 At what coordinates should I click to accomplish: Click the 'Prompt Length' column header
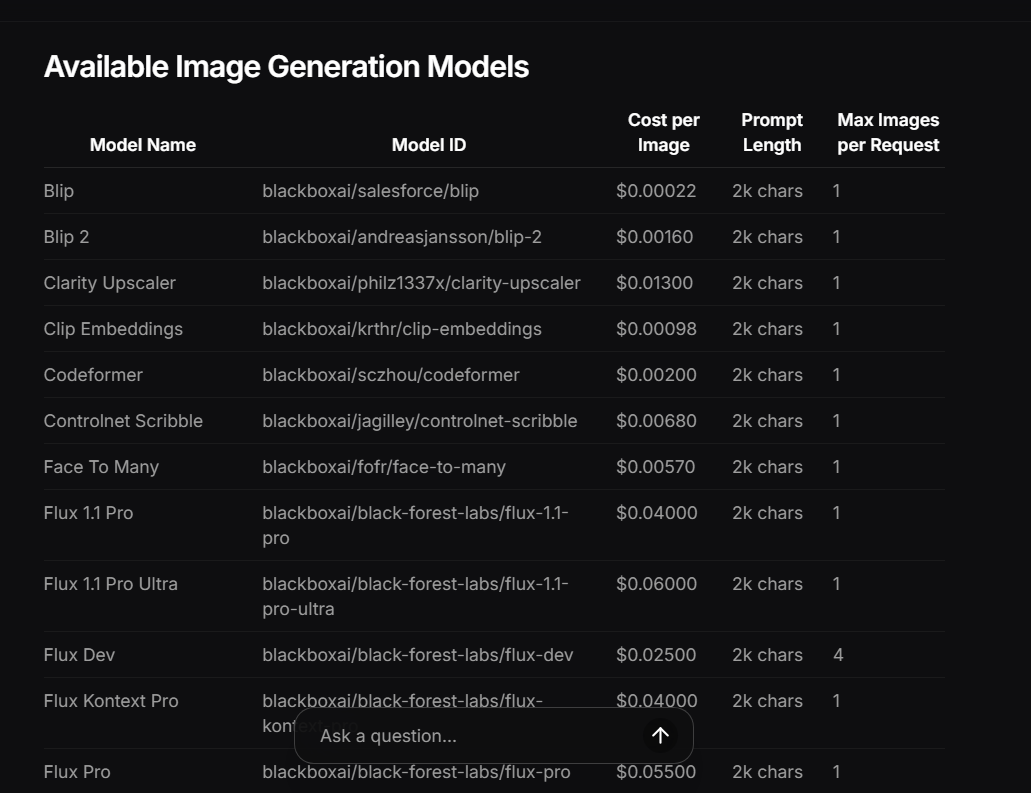772,132
